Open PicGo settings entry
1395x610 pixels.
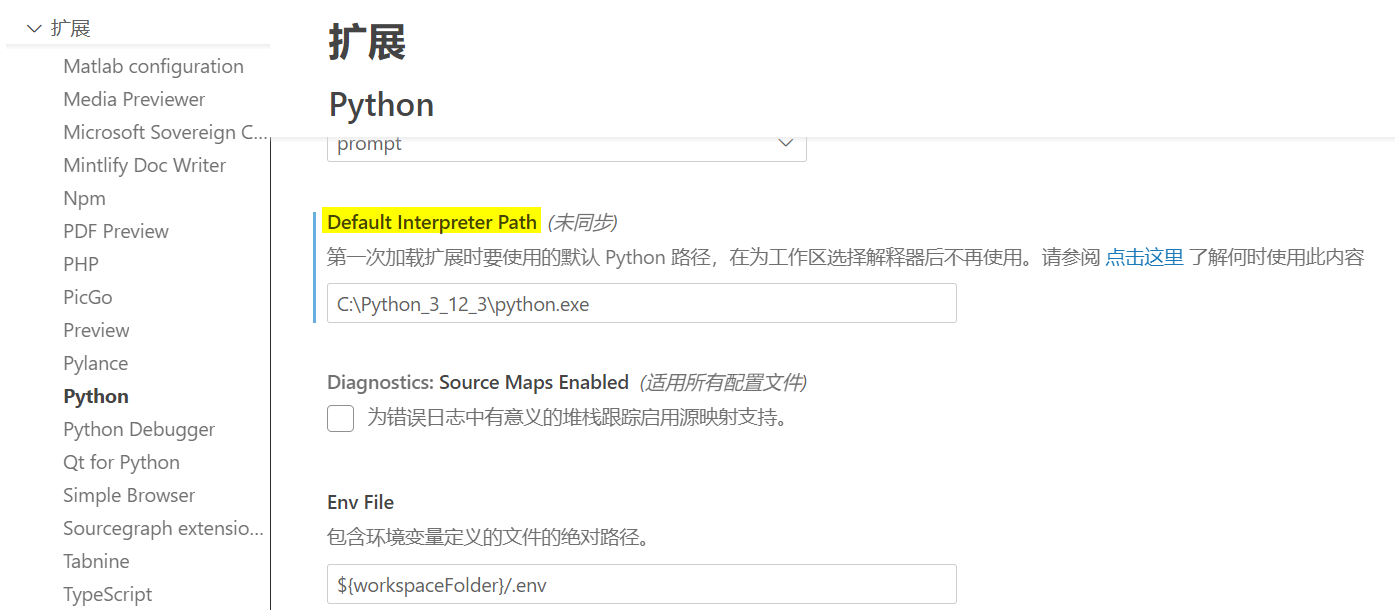[88, 297]
